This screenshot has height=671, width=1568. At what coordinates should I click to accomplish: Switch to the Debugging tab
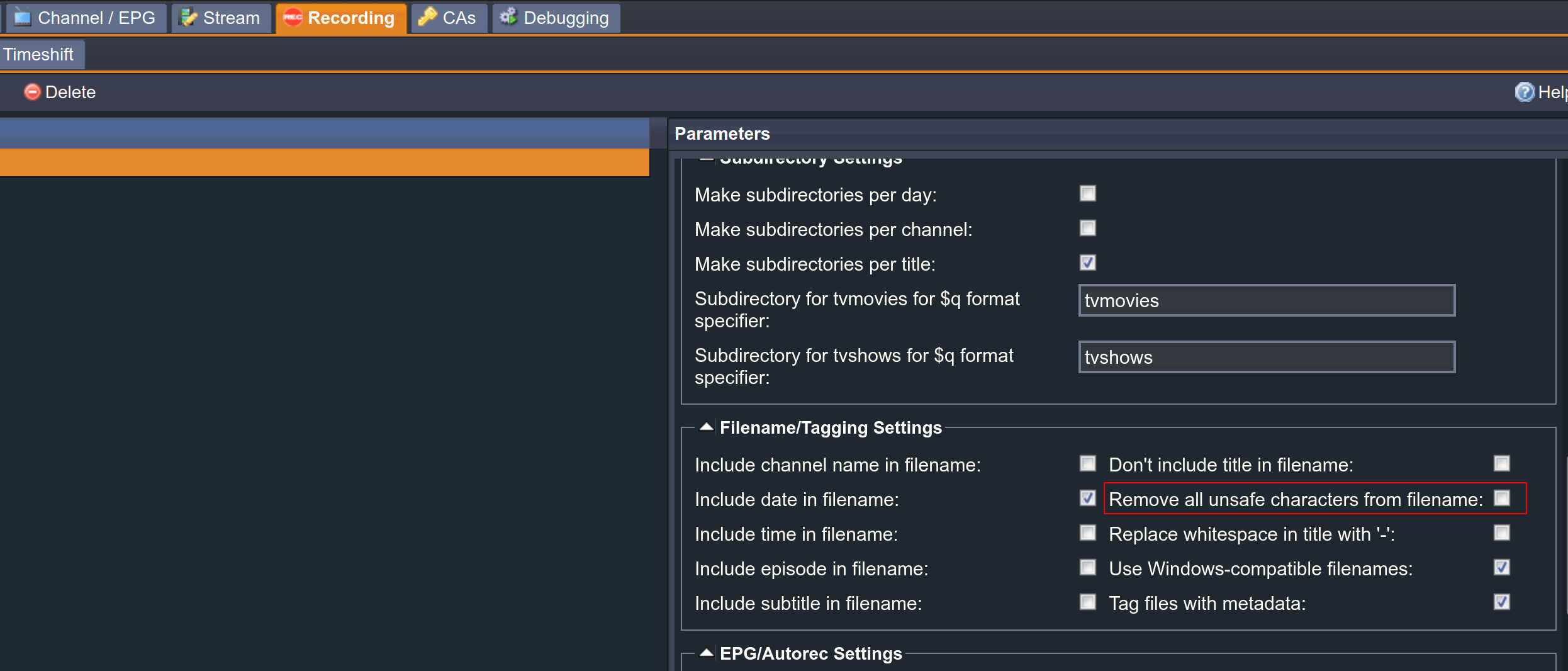coord(565,18)
